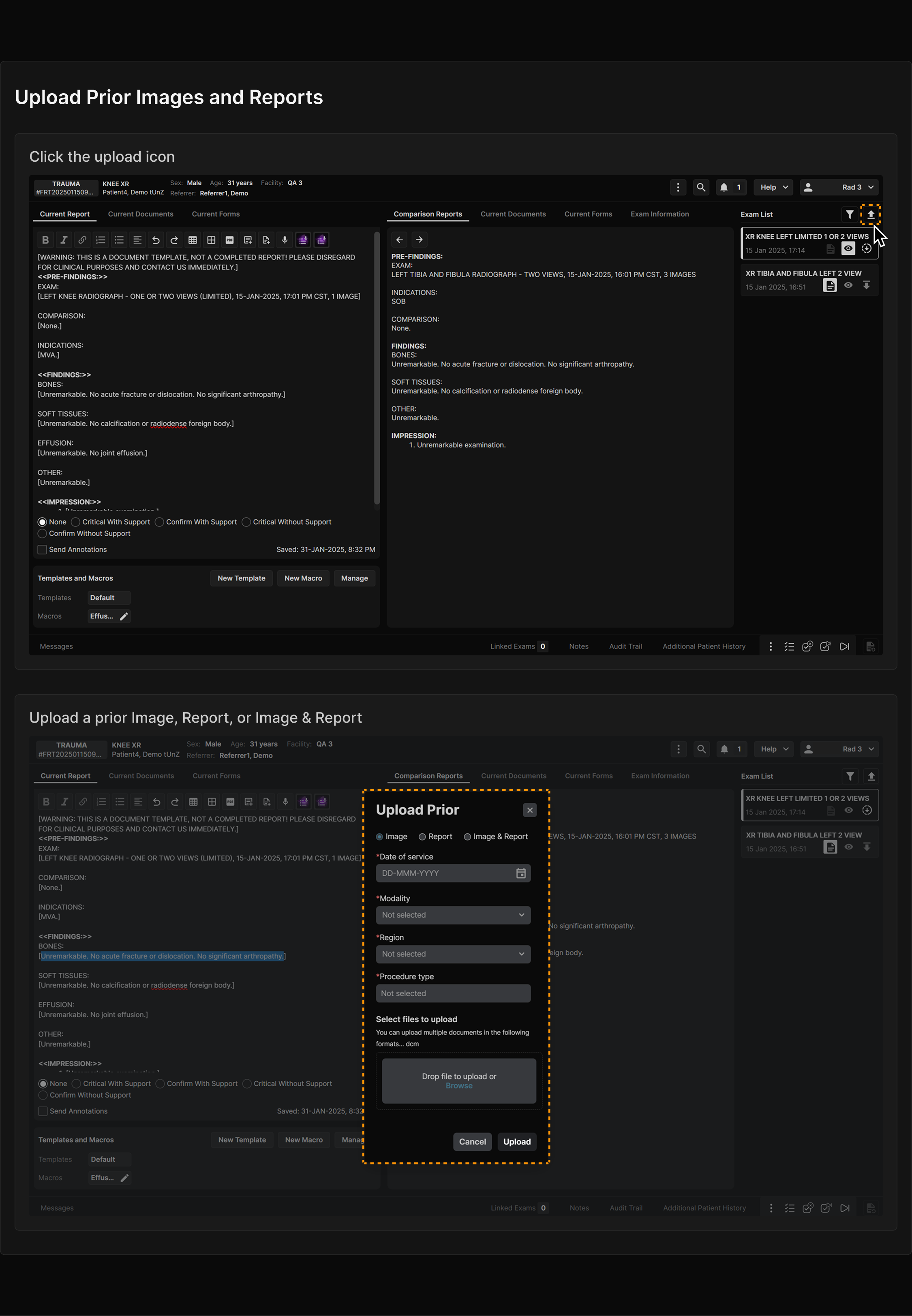This screenshot has height=1316, width=912.
Task: Open Current Documents tab beside upper Current Report
Action: pyautogui.click(x=141, y=214)
